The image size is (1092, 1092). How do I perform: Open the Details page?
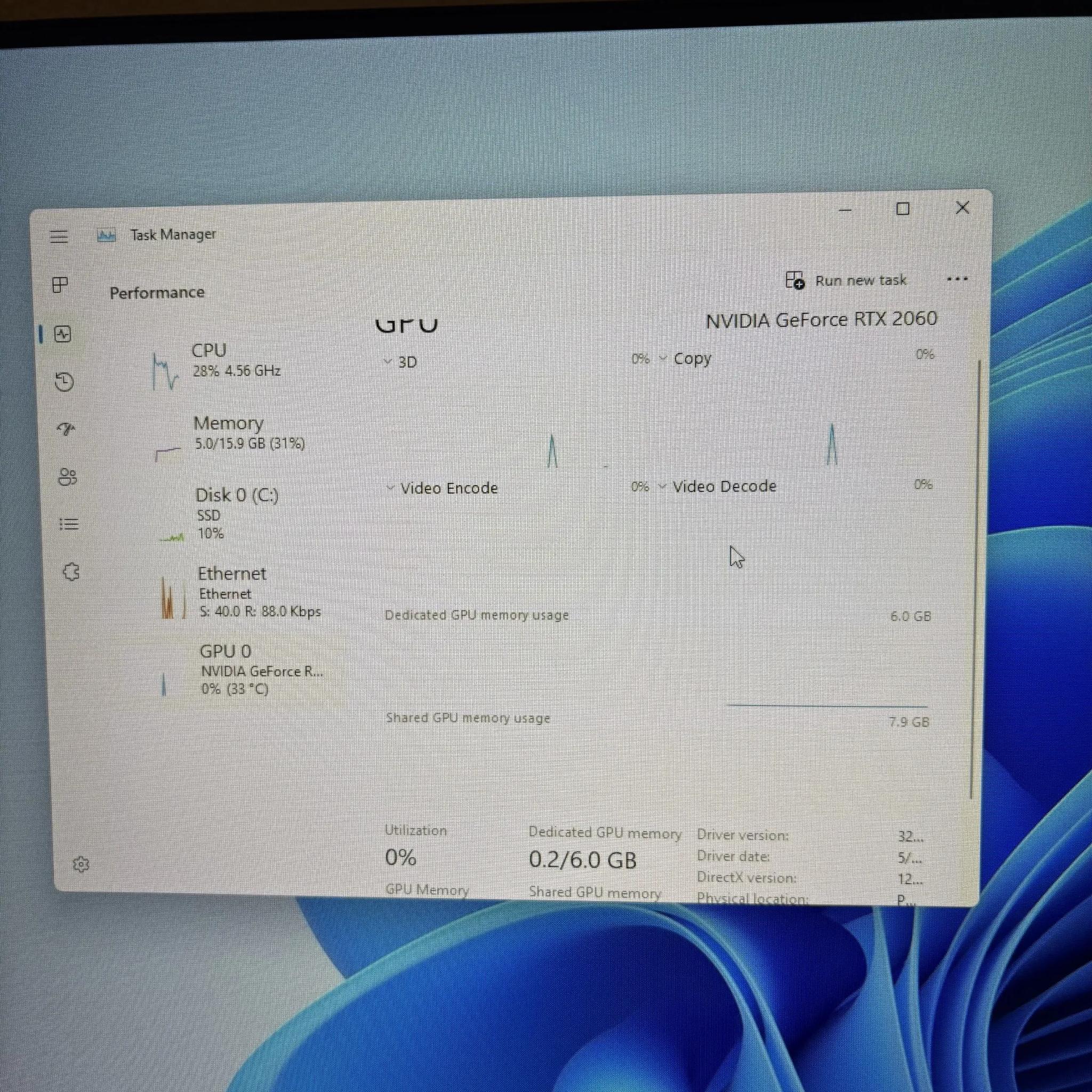(x=69, y=525)
